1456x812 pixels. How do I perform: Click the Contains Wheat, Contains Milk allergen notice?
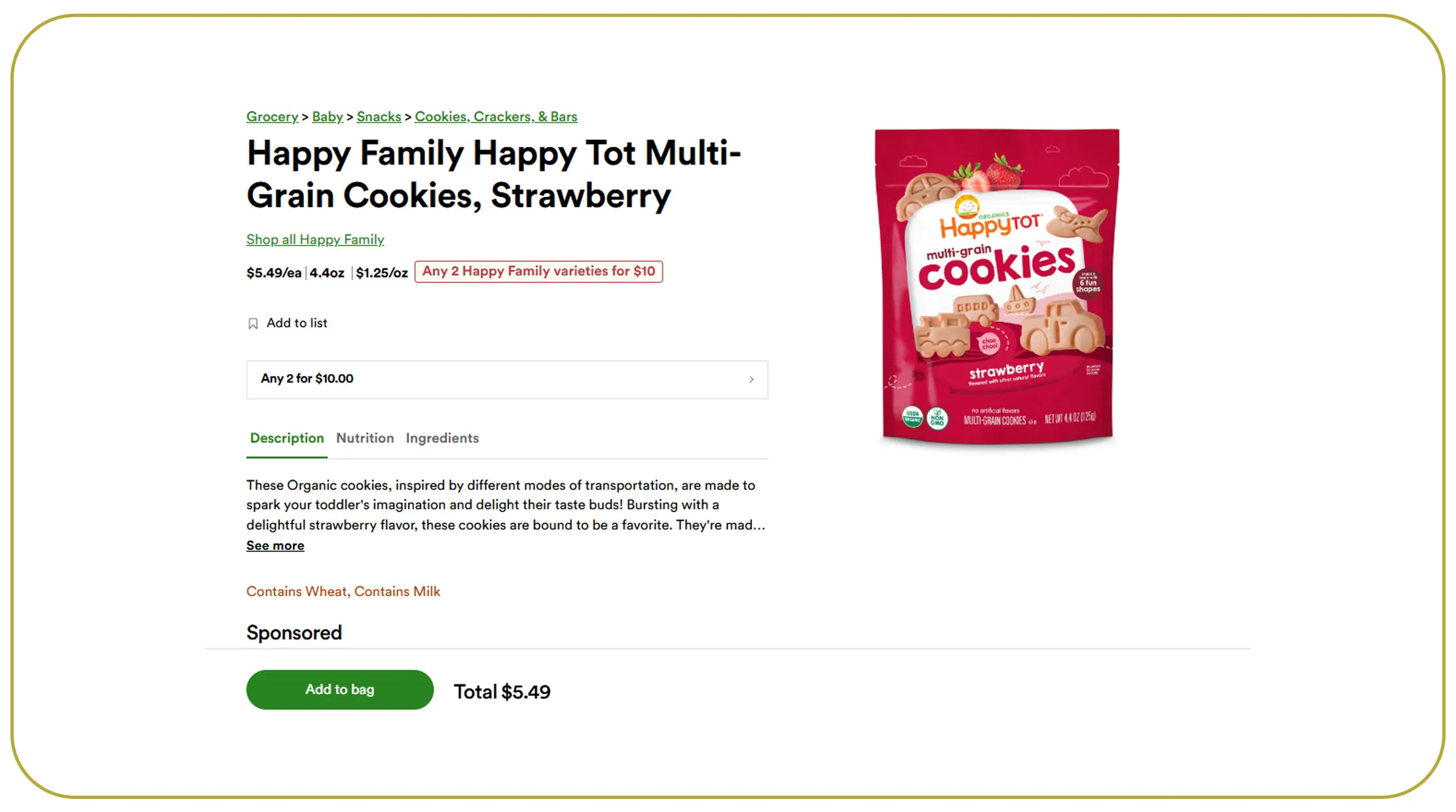coord(343,591)
